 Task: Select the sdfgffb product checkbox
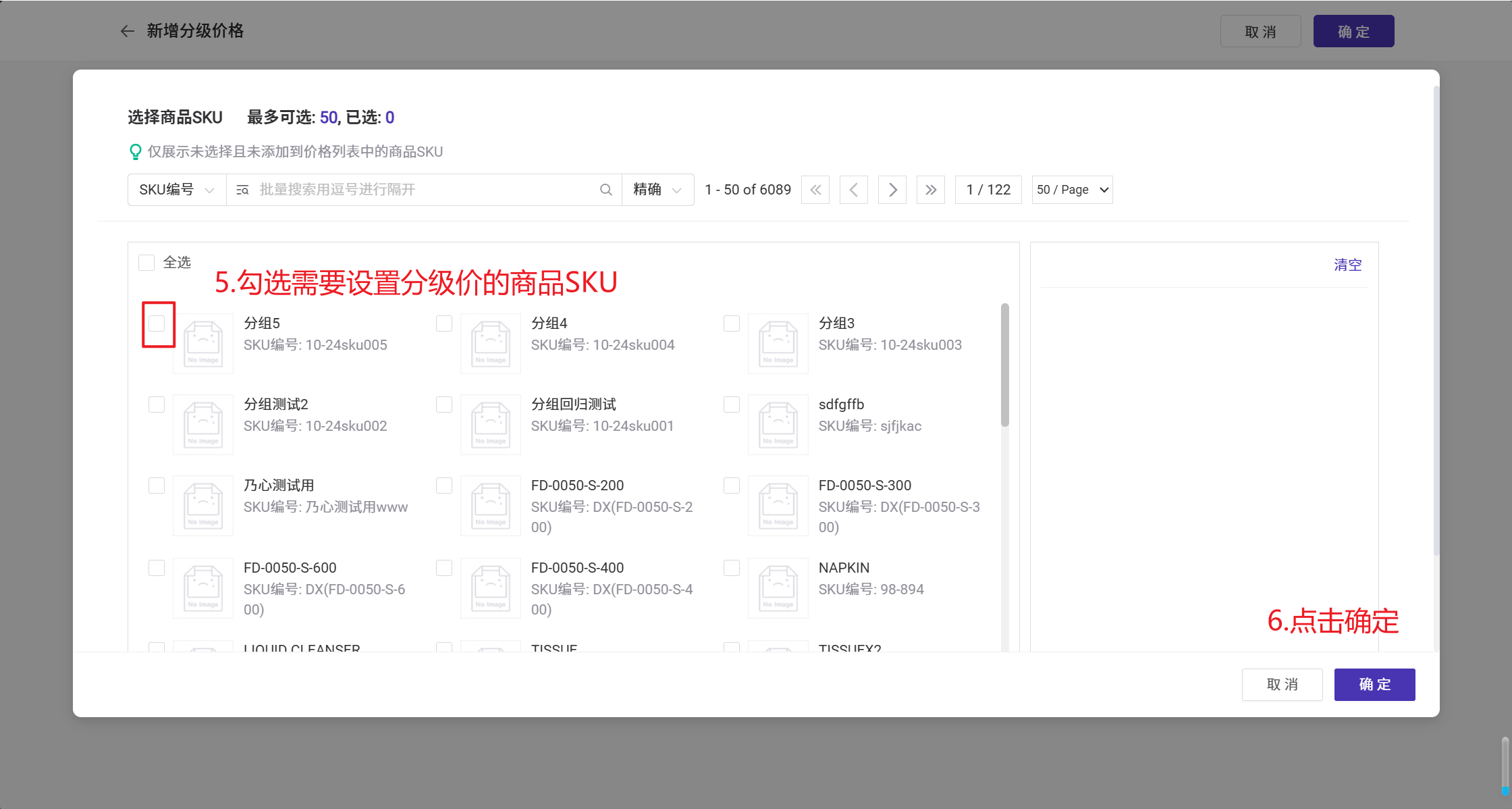click(732, 404)
